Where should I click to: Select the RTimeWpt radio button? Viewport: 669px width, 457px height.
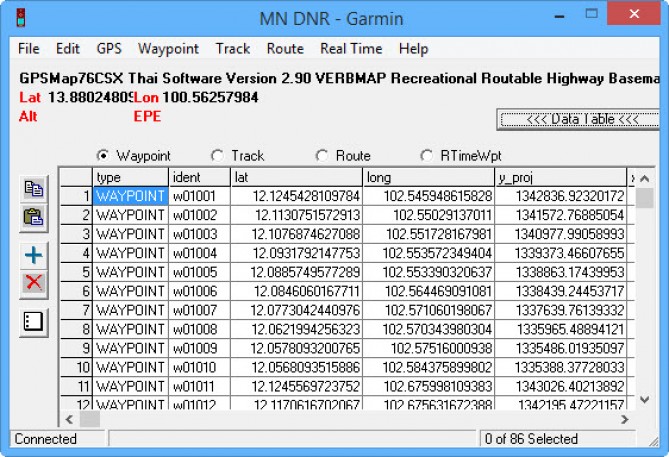426,155
